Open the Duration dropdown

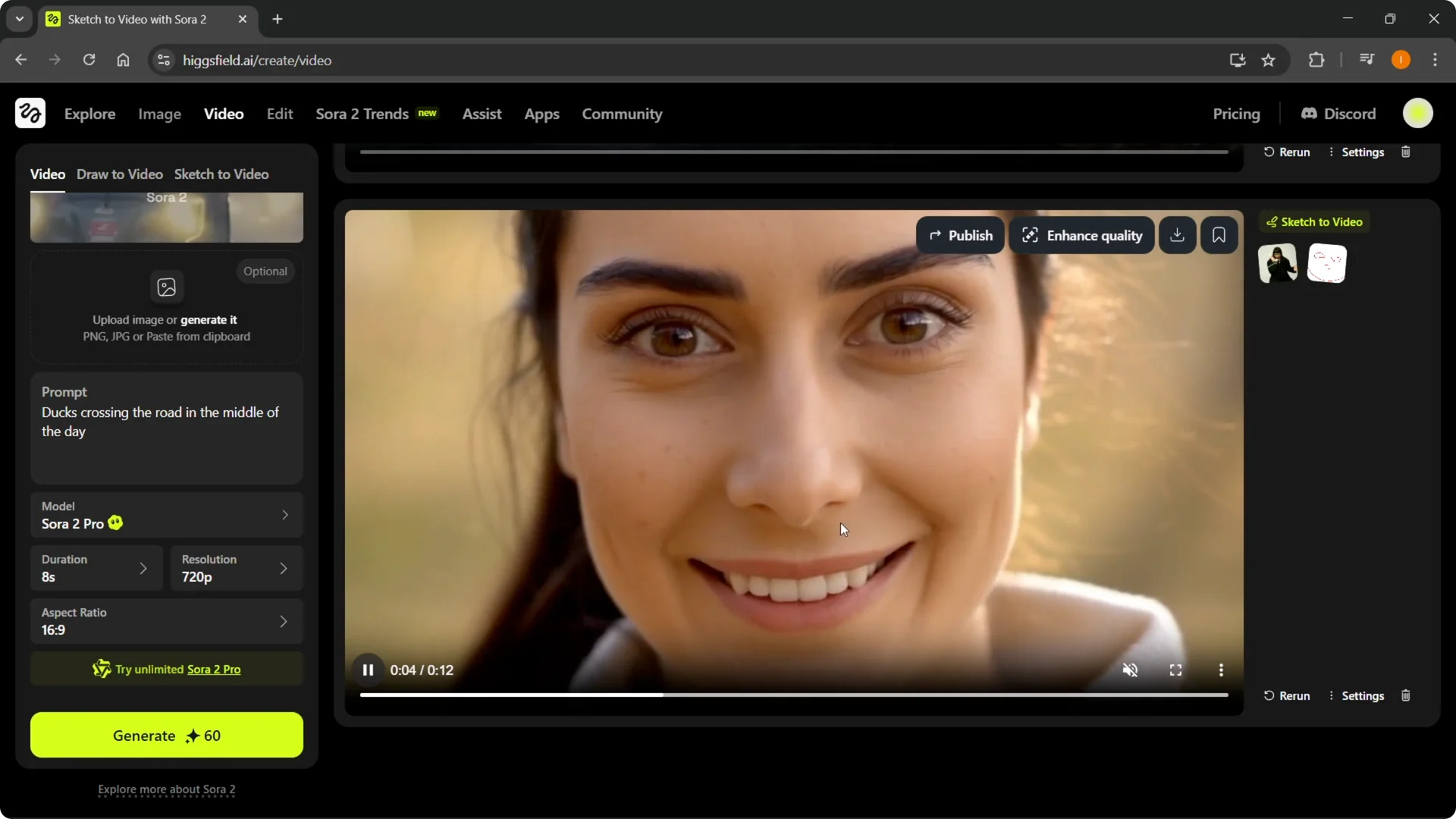coord(96,568)
